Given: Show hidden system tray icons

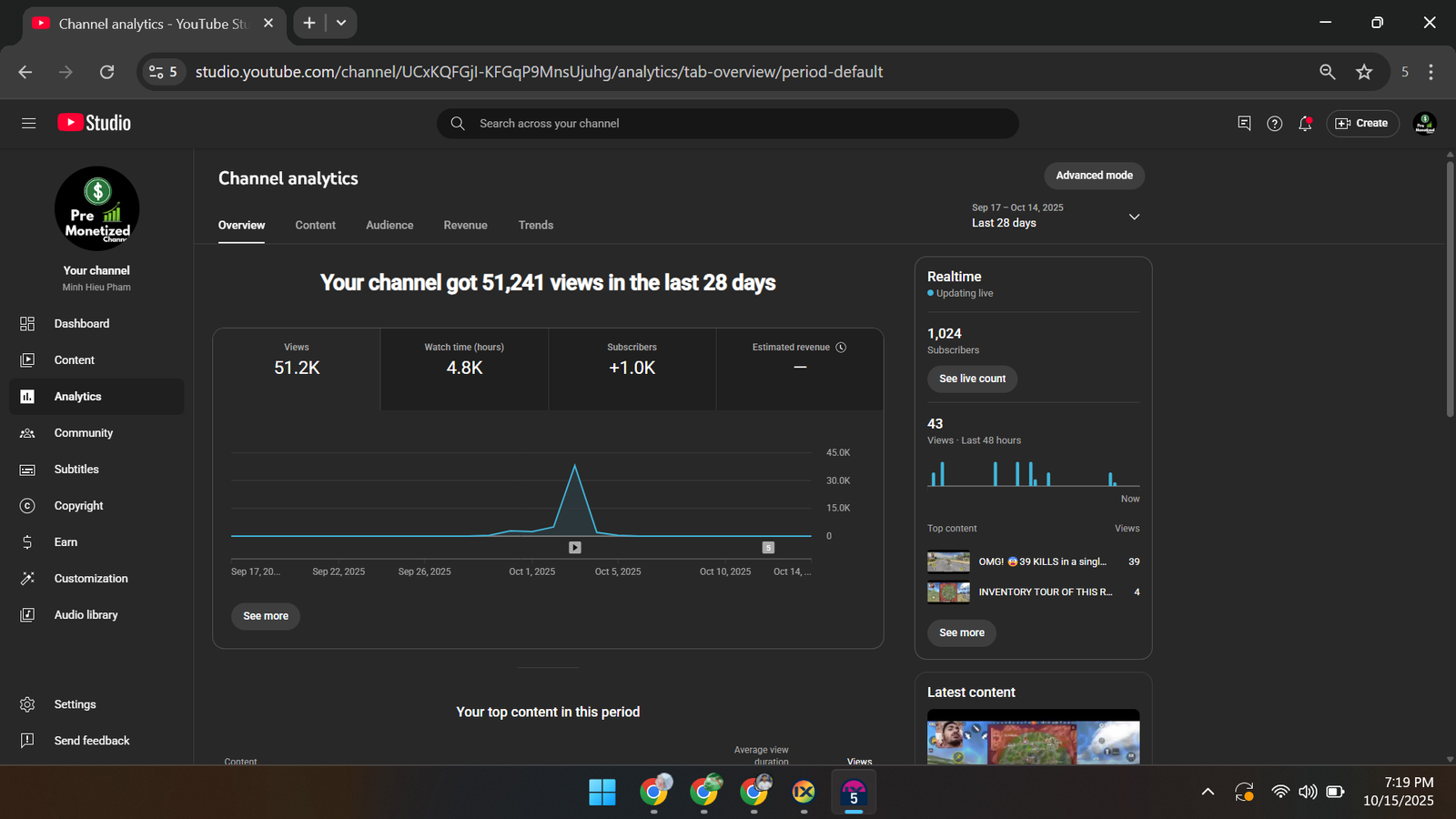Looking at the screenshot, I should click(x=1208, y=792).
